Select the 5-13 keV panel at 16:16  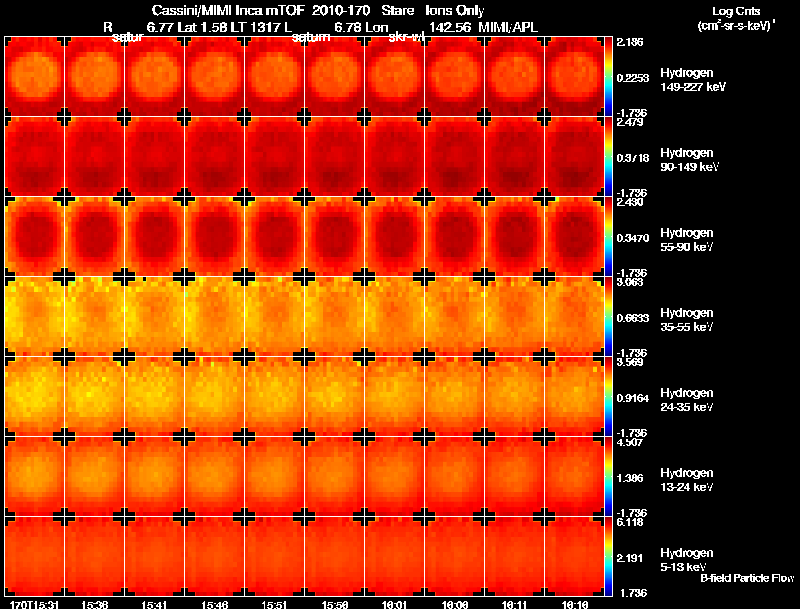tap(574, 557)
